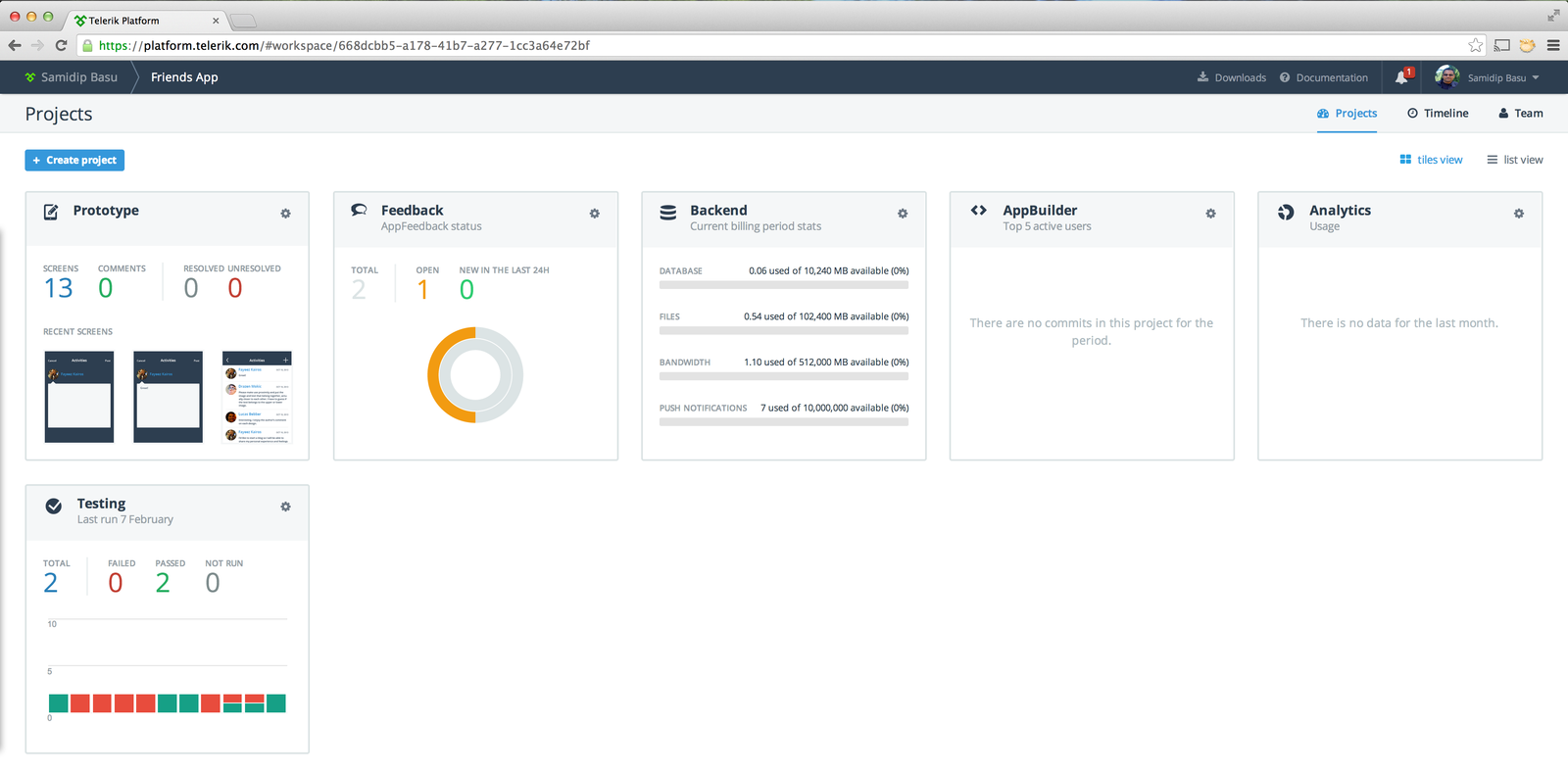1568x774 pixels.
Task: Open the AppBuilder card title
Action: pos(1040,211)
